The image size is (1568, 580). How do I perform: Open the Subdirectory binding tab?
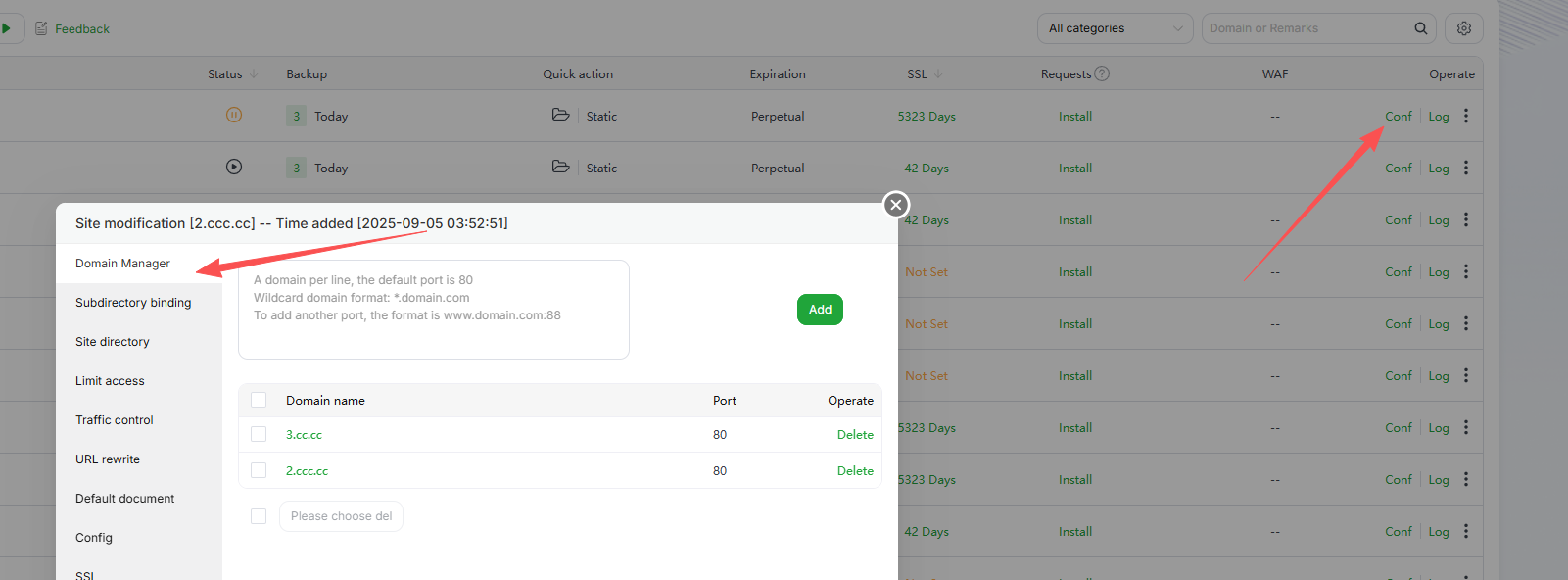click(x=133, y=303)
